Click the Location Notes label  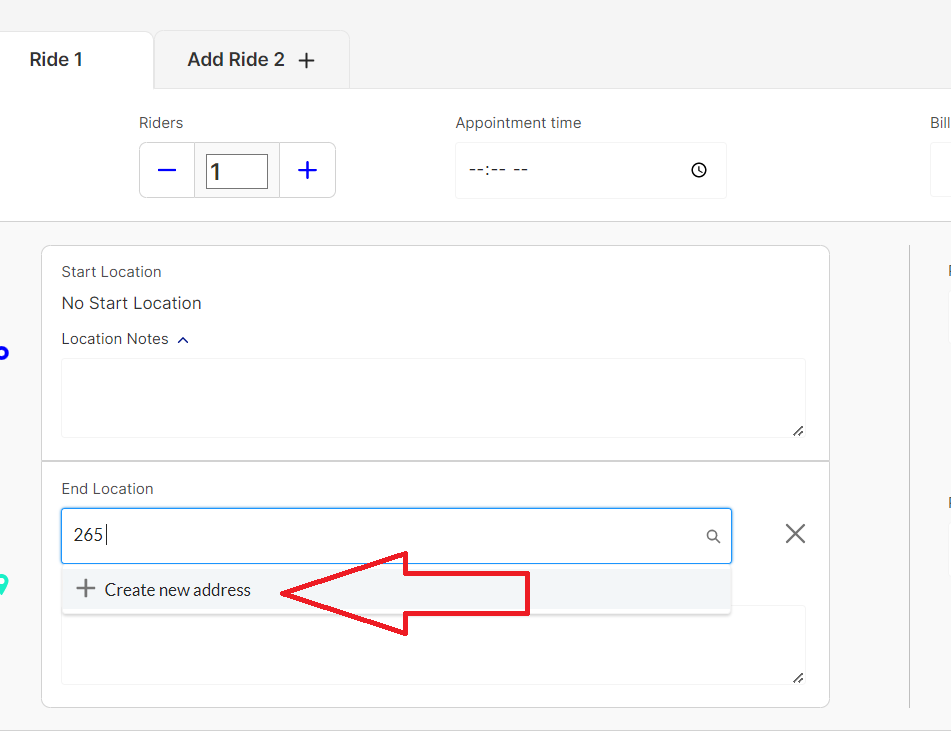[x=115, y=339]
